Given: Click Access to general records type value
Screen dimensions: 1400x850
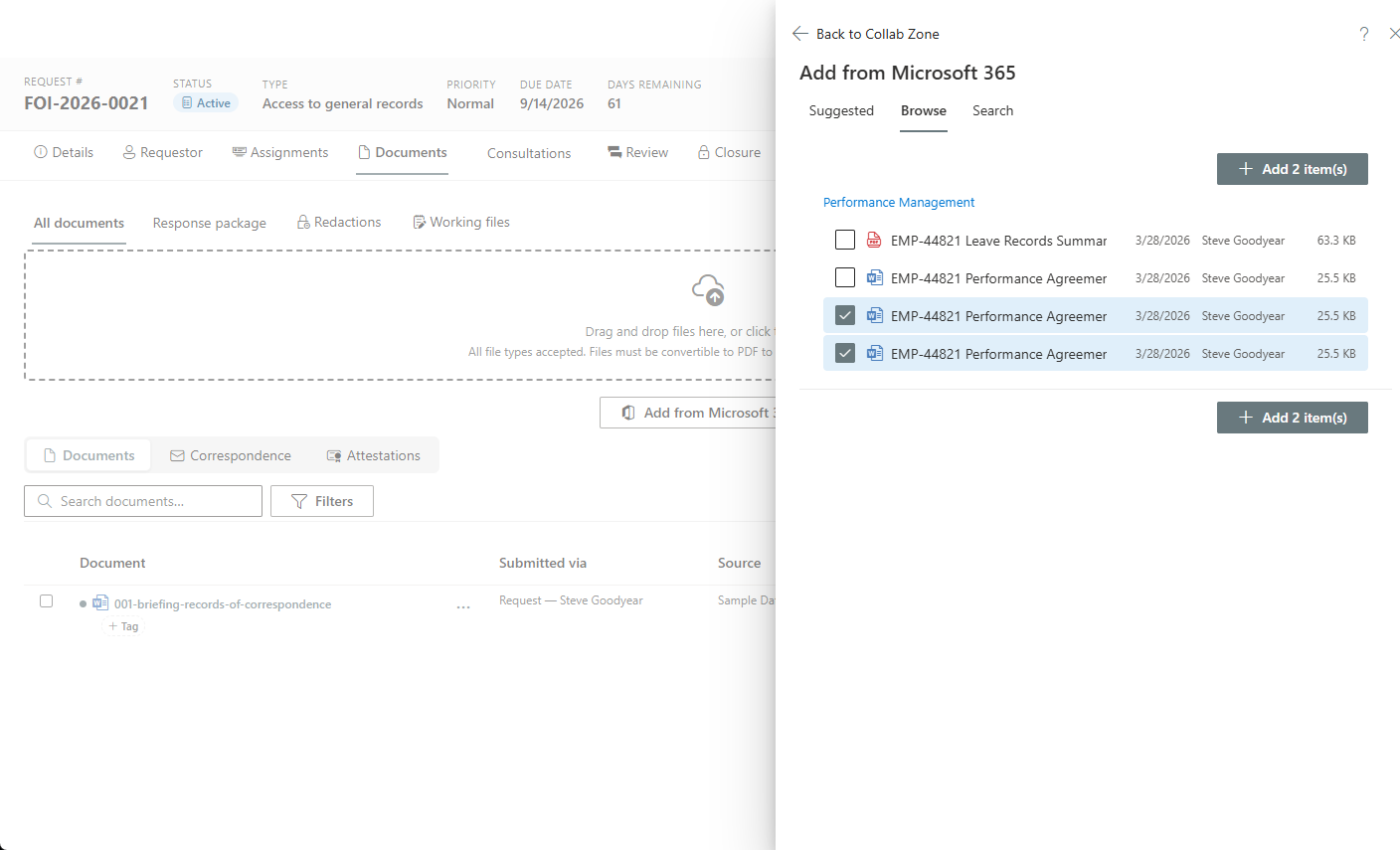Looking at the screenshot, I should coord(343,103).
